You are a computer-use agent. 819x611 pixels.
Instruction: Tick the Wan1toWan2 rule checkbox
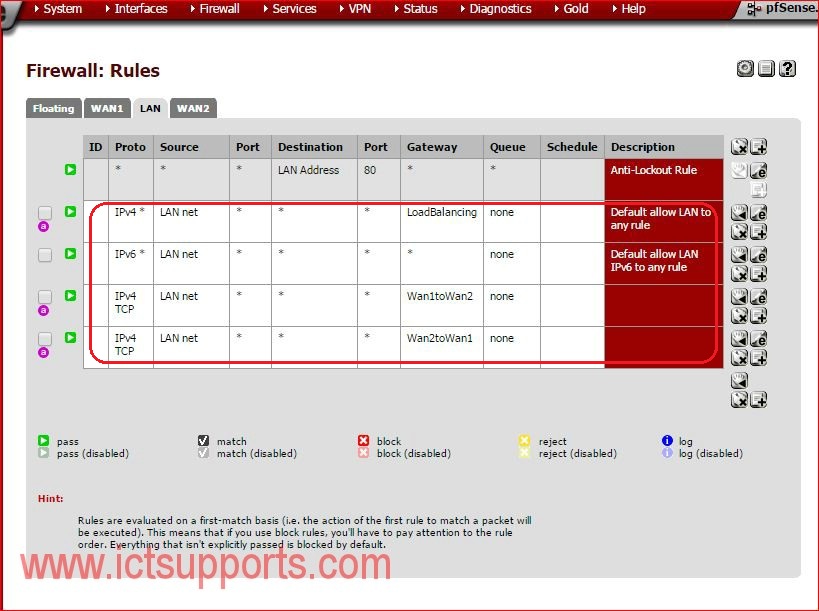(45, 296)
